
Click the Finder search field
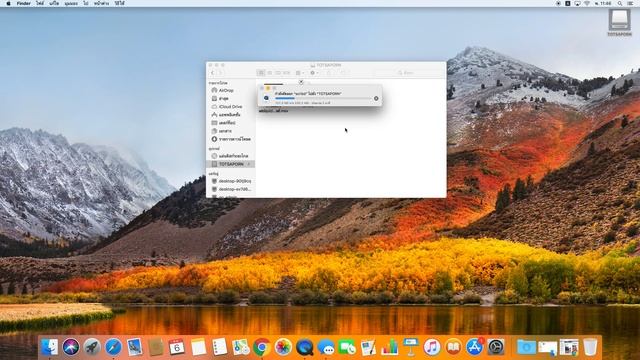(x=408, y=73)
